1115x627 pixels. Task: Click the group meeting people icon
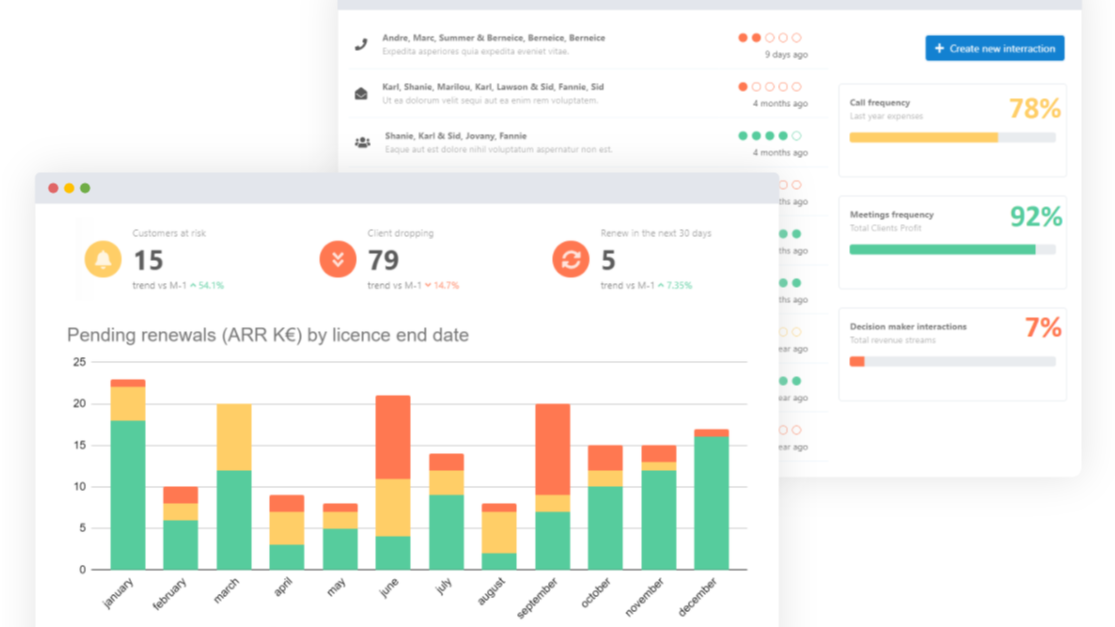tap(362, 143)
